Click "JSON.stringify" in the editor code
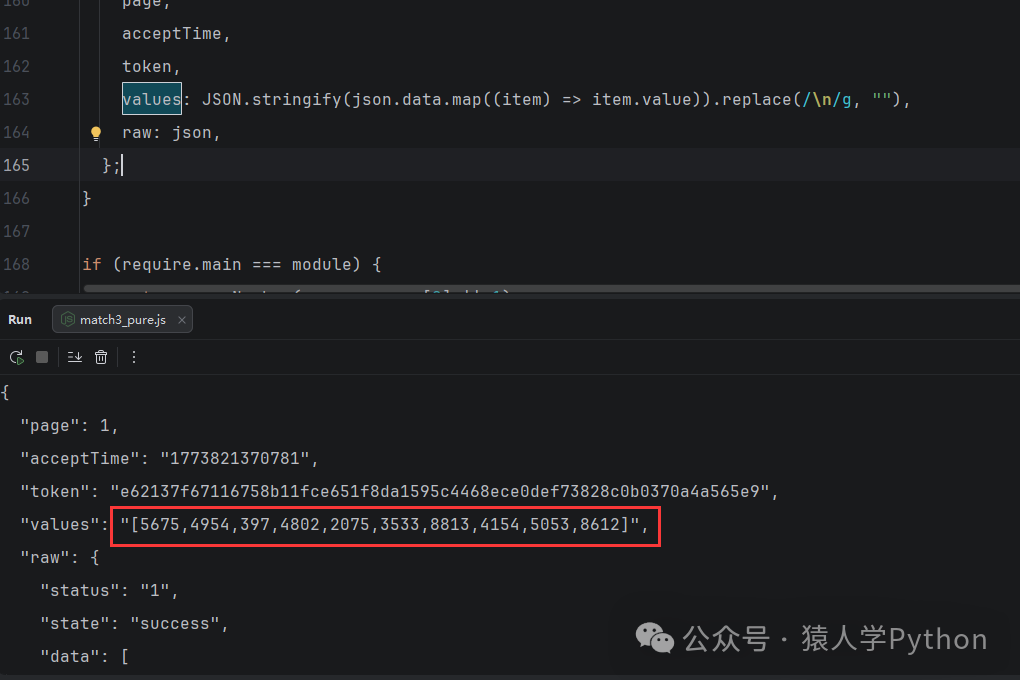 pos(271,100)
